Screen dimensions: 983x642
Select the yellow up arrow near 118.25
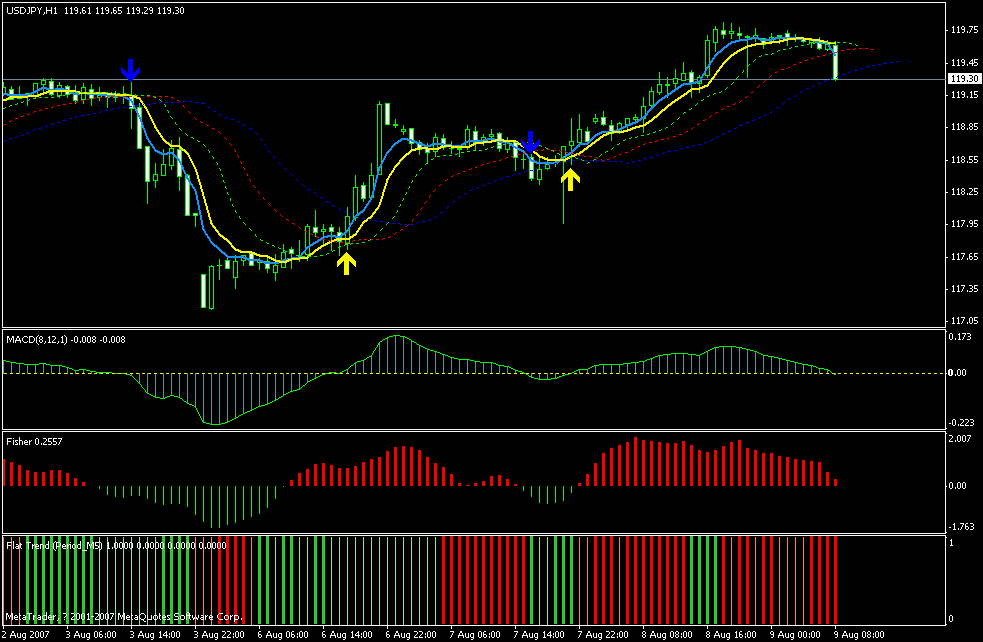tap(570, 179)
